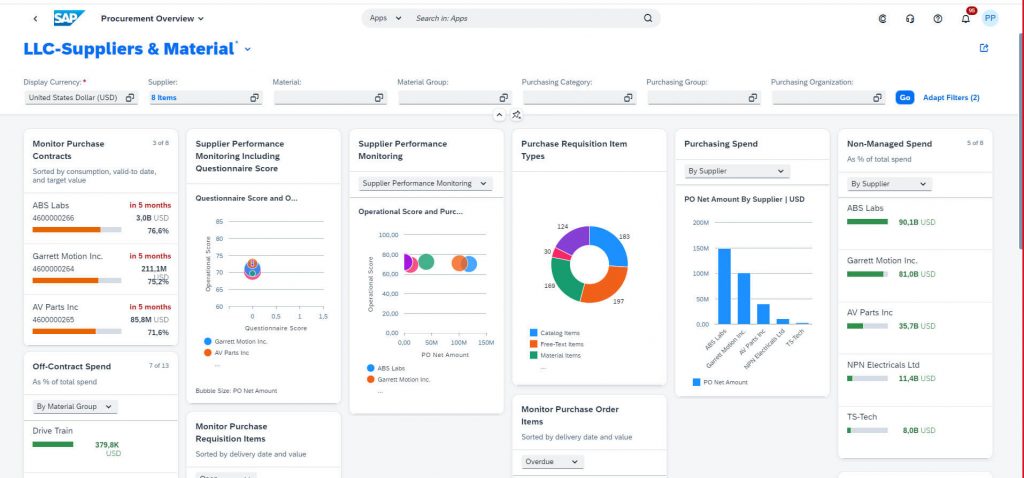Open value help for Purchasing Category filter
The height and width of the screenshot is (478, 1024).
tap(628, 98)
